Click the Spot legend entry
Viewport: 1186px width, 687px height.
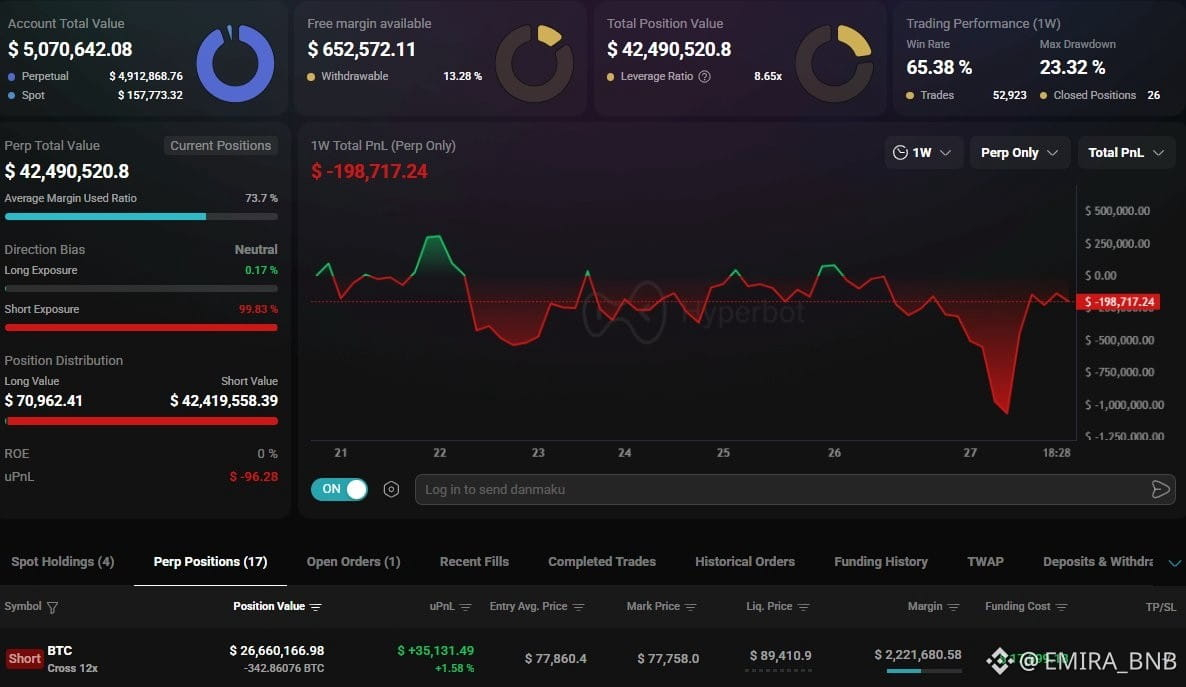pyautogui.click(x=95, y=95)
